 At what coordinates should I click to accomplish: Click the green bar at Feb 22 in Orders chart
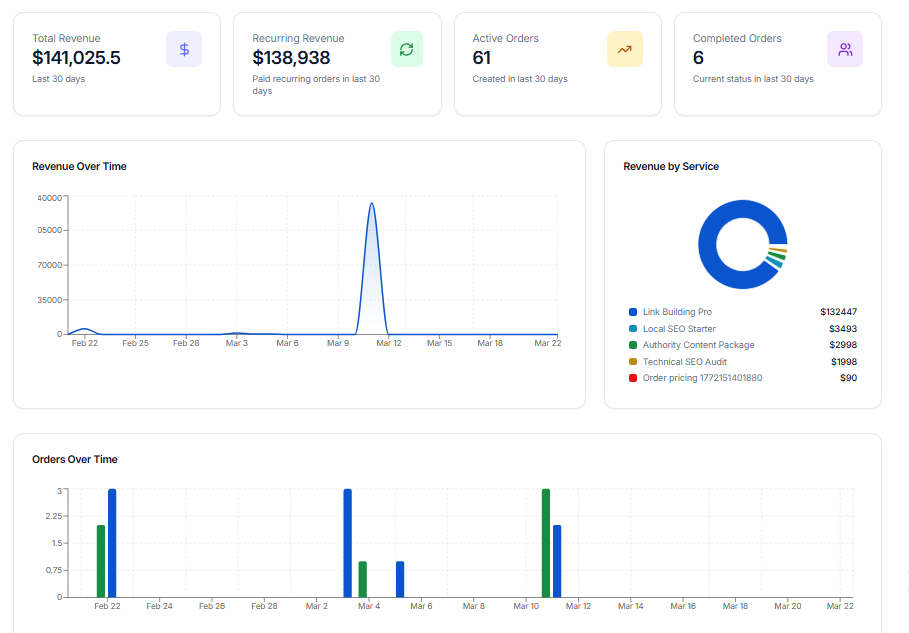(101, 561)
